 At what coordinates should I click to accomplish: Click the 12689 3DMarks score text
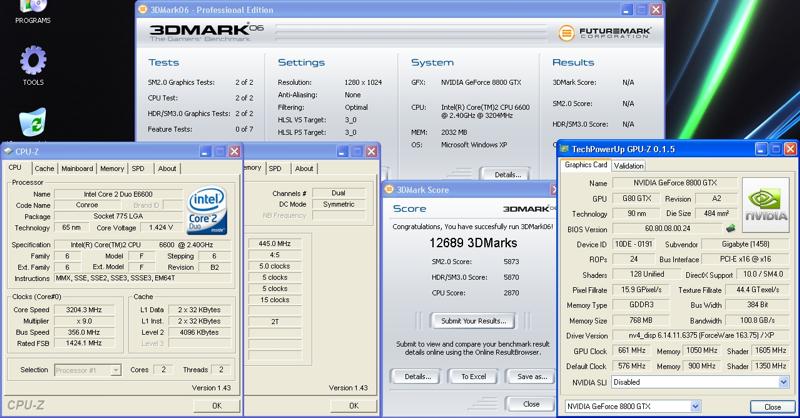(473, 243)
